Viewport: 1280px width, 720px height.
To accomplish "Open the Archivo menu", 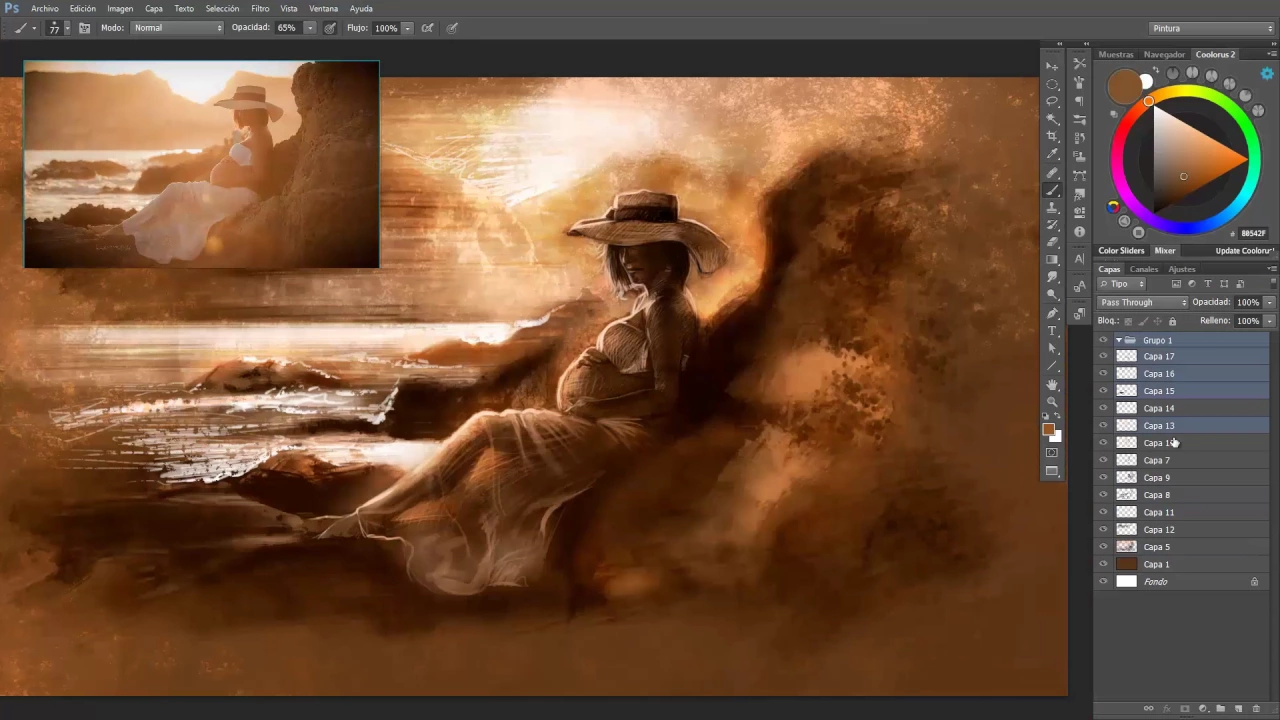I will pyautogui.click(x=44, y=8).
